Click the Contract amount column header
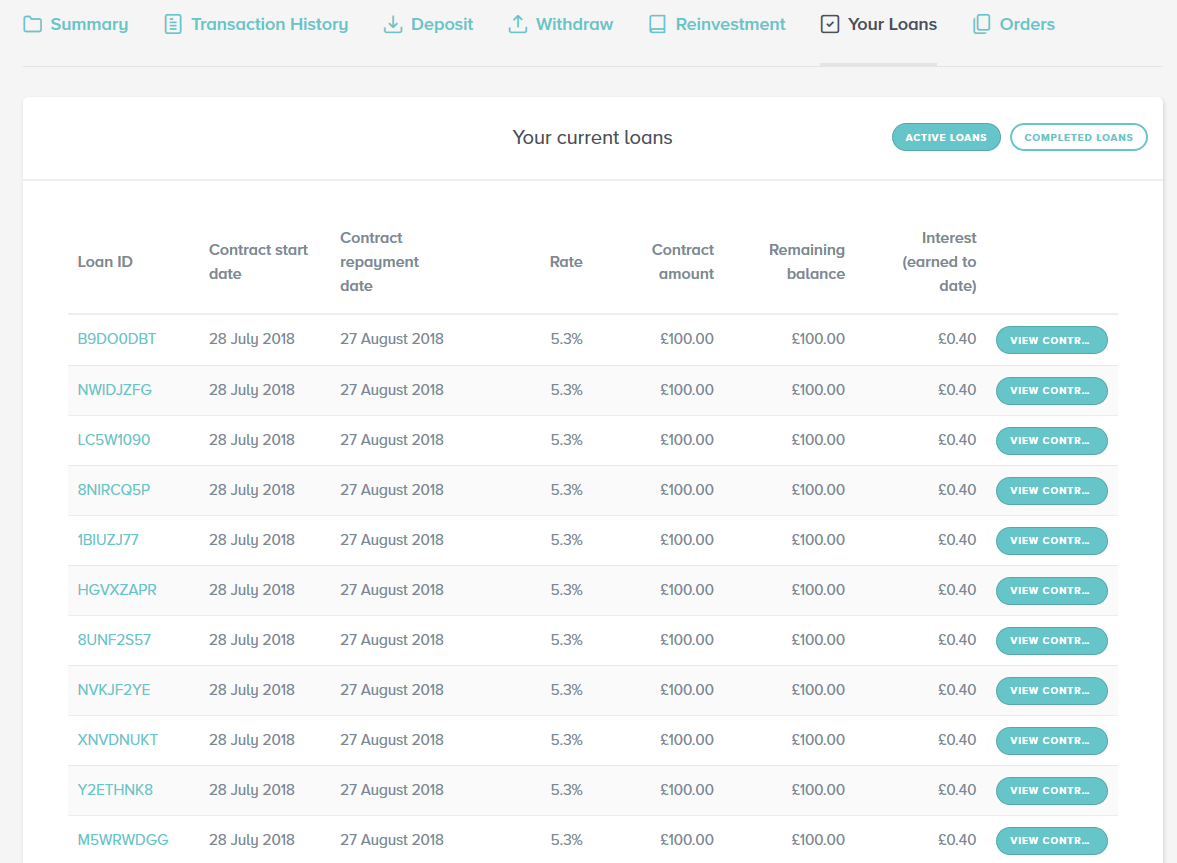 pos(682,262)
